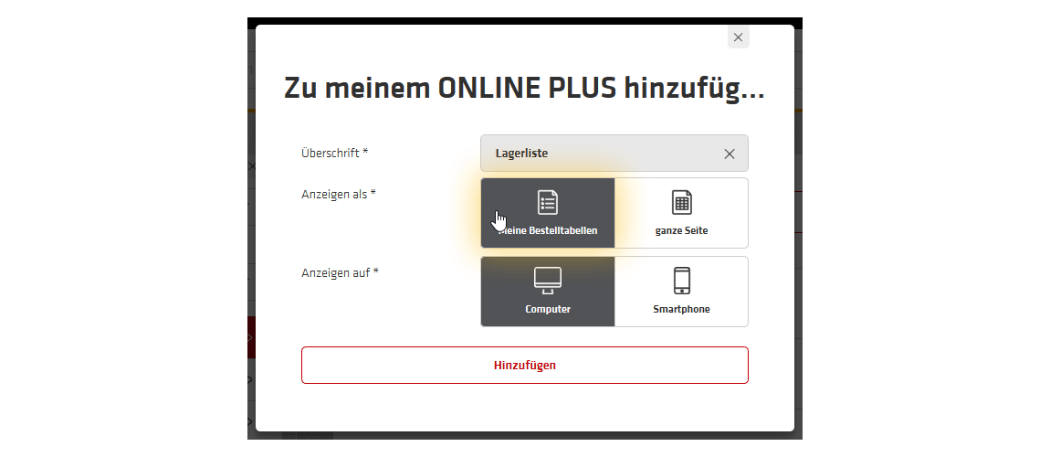Select the Meine Bestelltabellen display option
This screenshot has height=457, width=1050.
click(548, 213)
